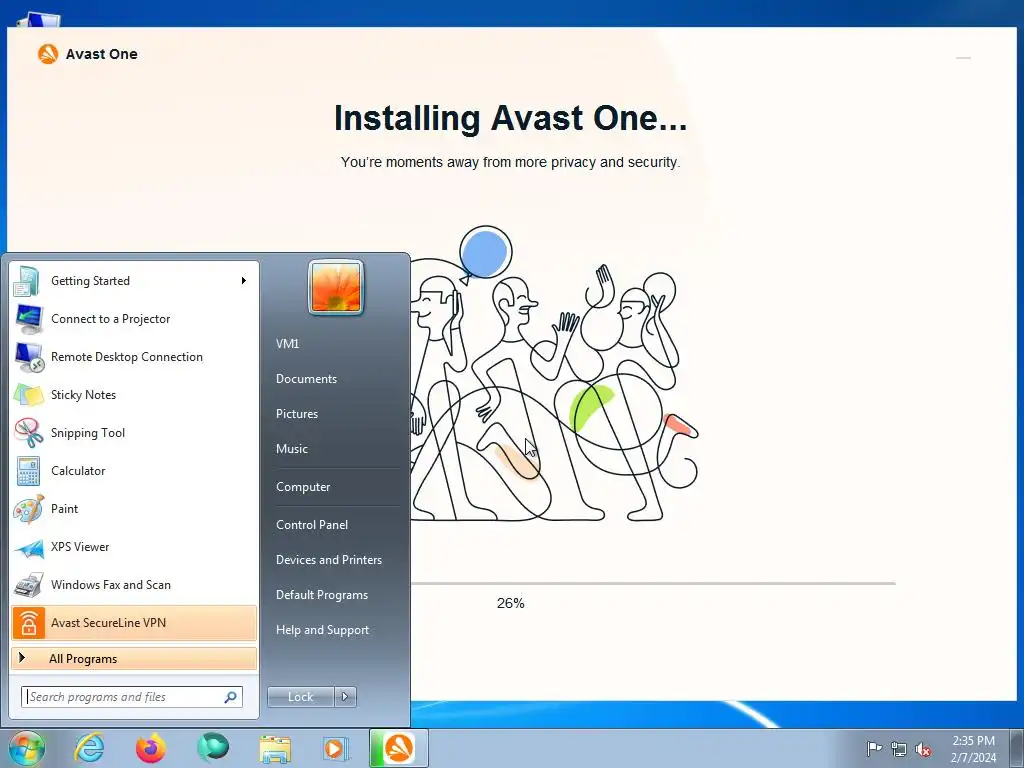Minimize the Avast One installer window
Image resolution: width=1024 pixels, height=768 pixels.
coord(963,58)
